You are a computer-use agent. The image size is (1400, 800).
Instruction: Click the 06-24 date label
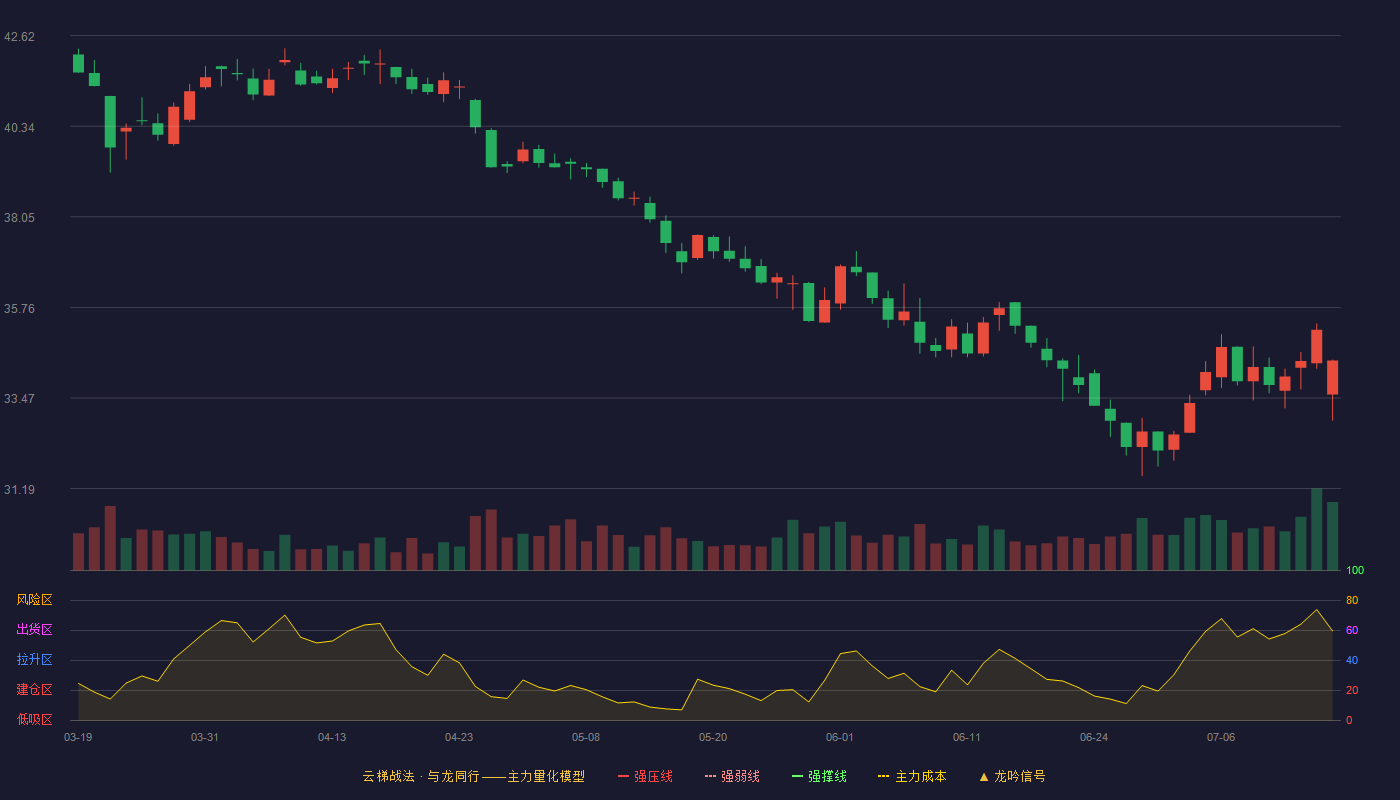pyautogui.click(x=1094, y=737)
